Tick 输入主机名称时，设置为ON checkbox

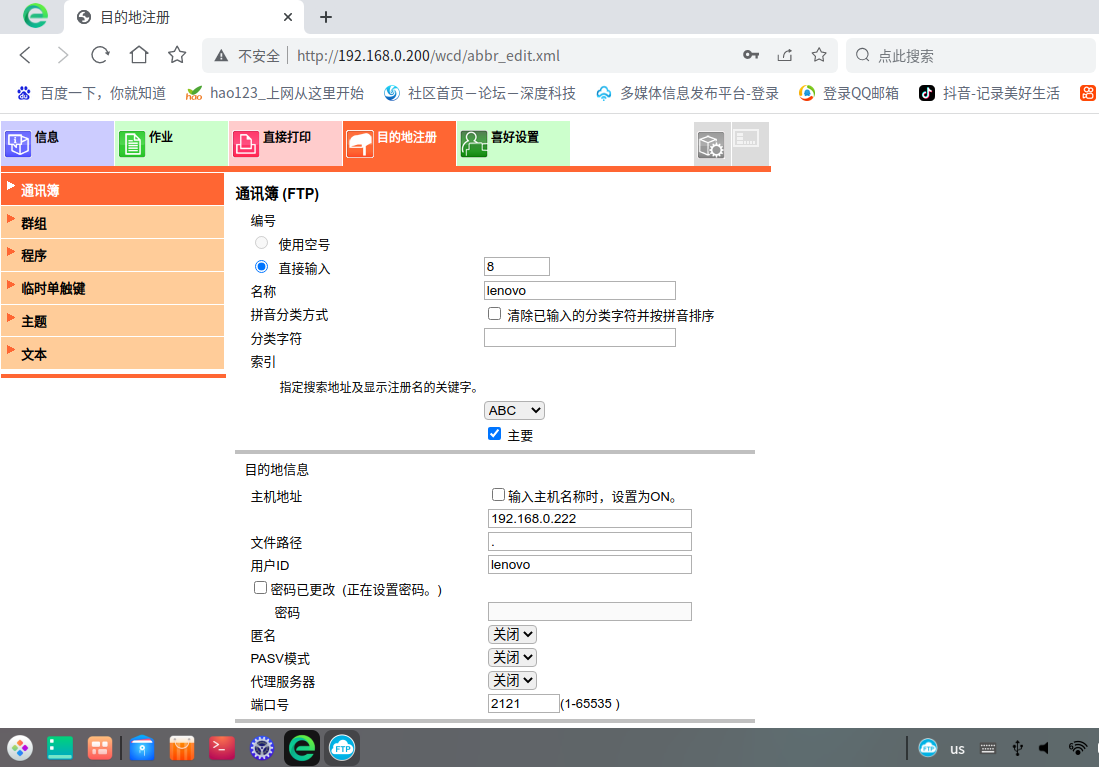coord(498,495)
